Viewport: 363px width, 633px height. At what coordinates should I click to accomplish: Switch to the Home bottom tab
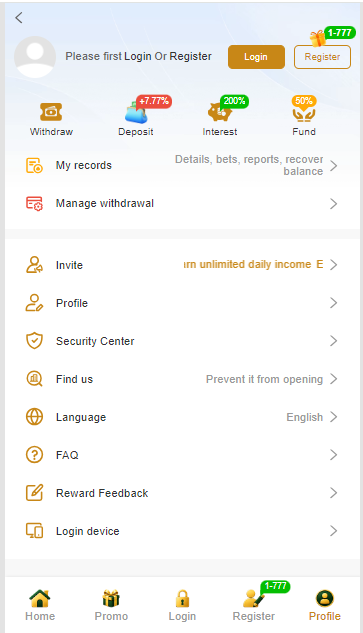pos(40,605)
